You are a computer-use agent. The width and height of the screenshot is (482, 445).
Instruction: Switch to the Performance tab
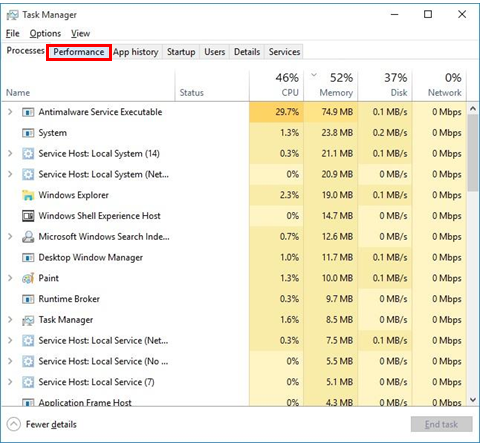79,52
